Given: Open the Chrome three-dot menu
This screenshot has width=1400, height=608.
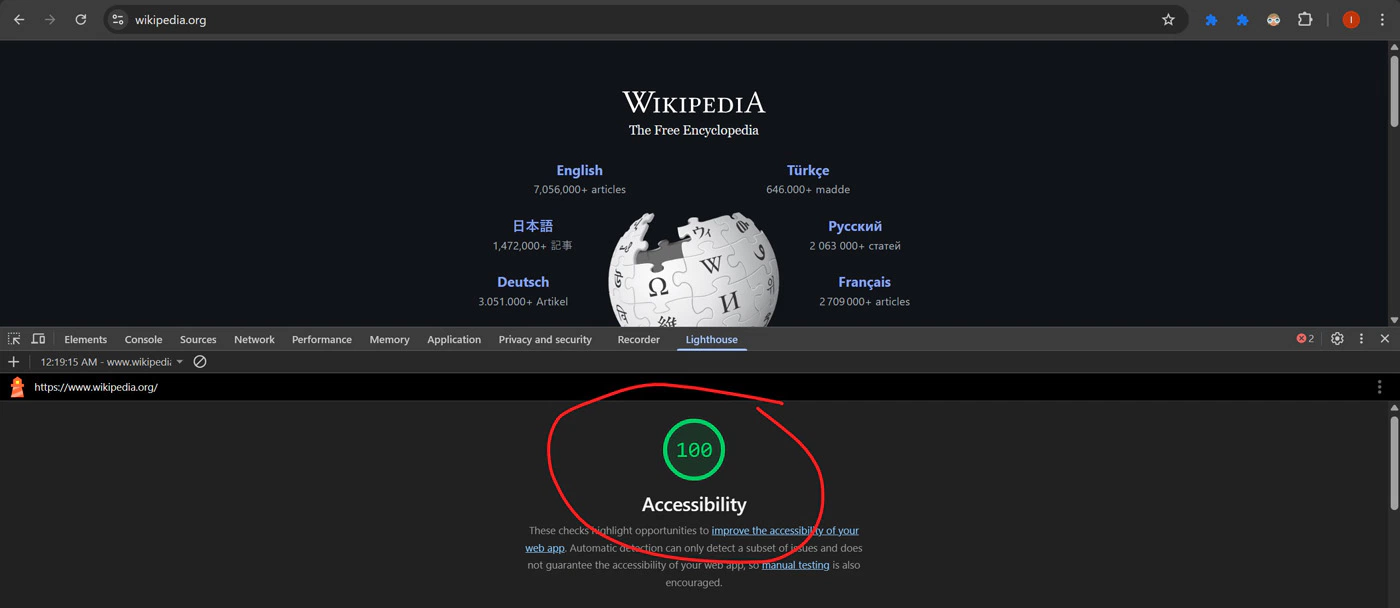Looking at the screenshot, I should (x=1382, y=20).
